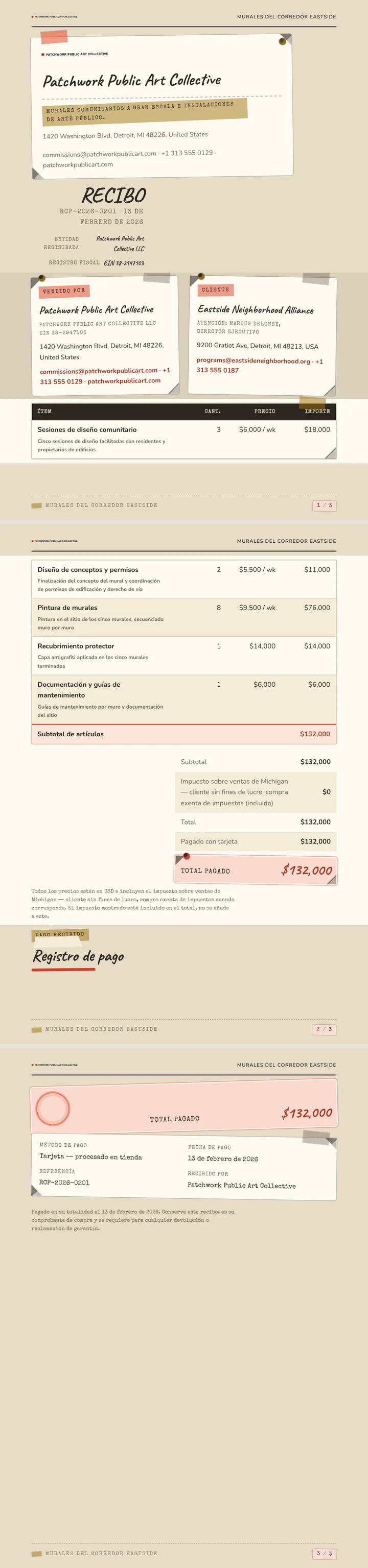The width and height of the screenshot is (368, 1568).
Task: Click the Pago Recibido label tag
Action: pos(60,934)
